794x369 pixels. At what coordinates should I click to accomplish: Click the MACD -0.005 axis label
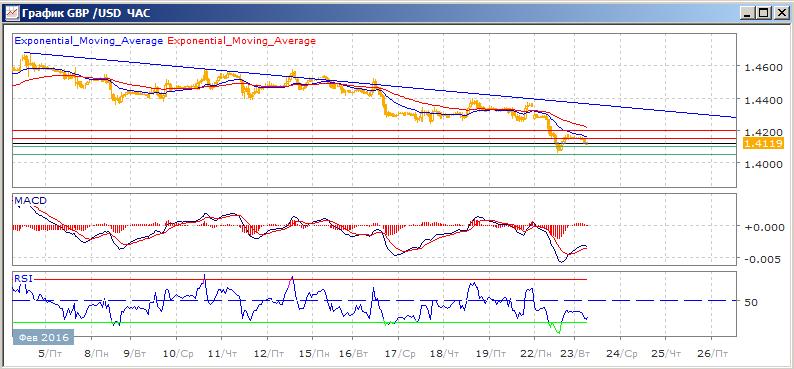(762, 259)
